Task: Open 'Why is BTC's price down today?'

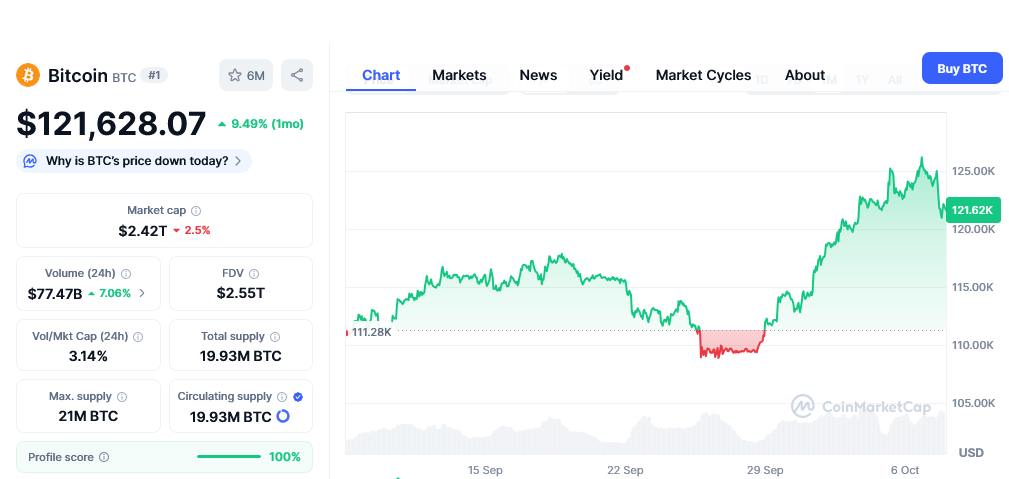Action: pos(134,161)
